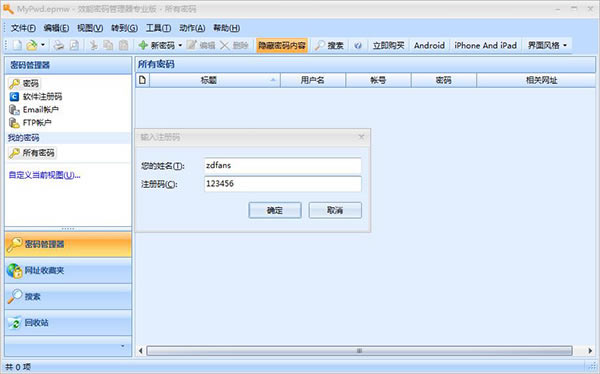Open the 动作(A) menu
This screenshot has width=600, height=374.
(192, 28)
